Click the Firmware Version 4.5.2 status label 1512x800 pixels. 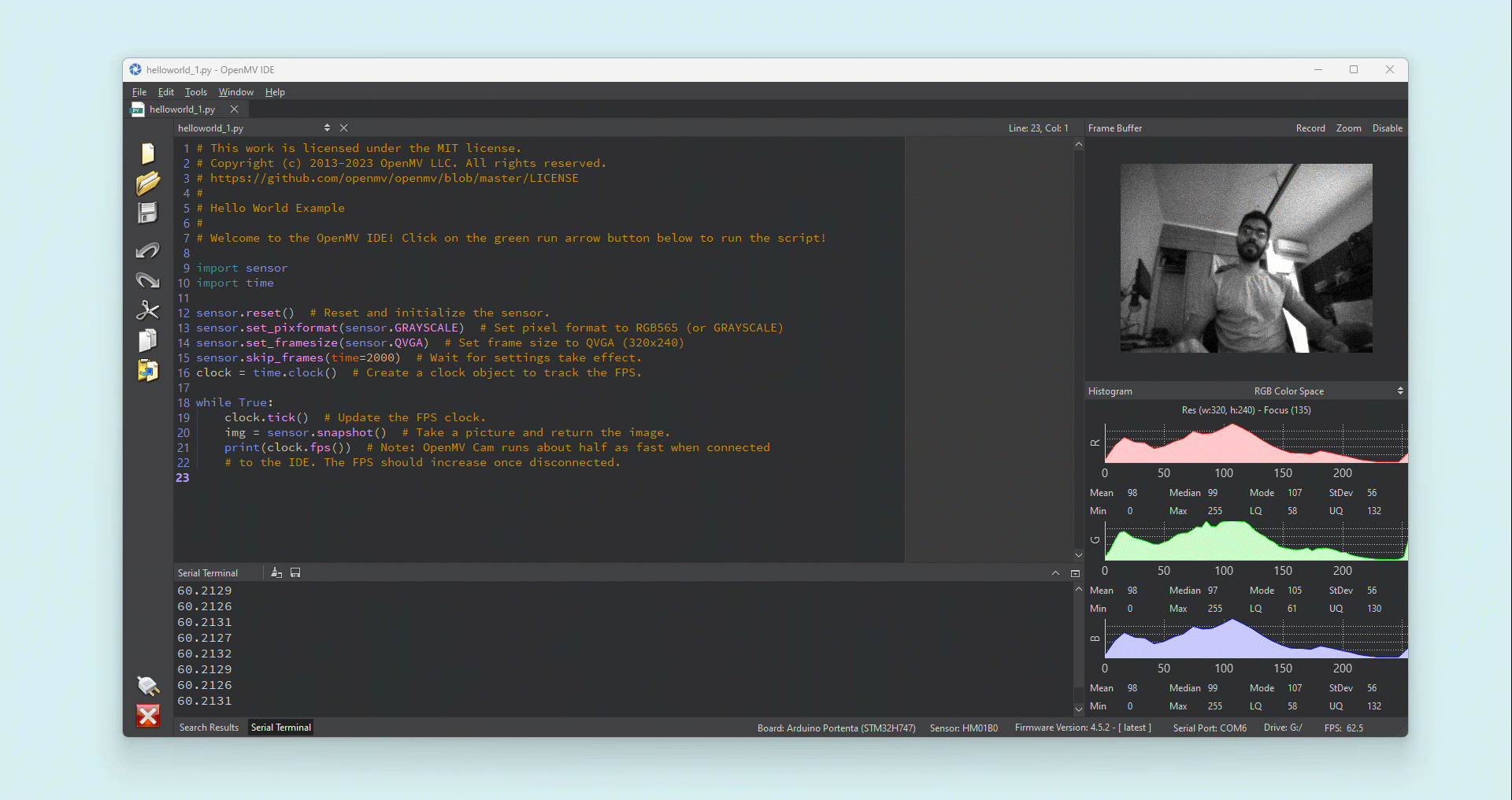(1083, 728)
